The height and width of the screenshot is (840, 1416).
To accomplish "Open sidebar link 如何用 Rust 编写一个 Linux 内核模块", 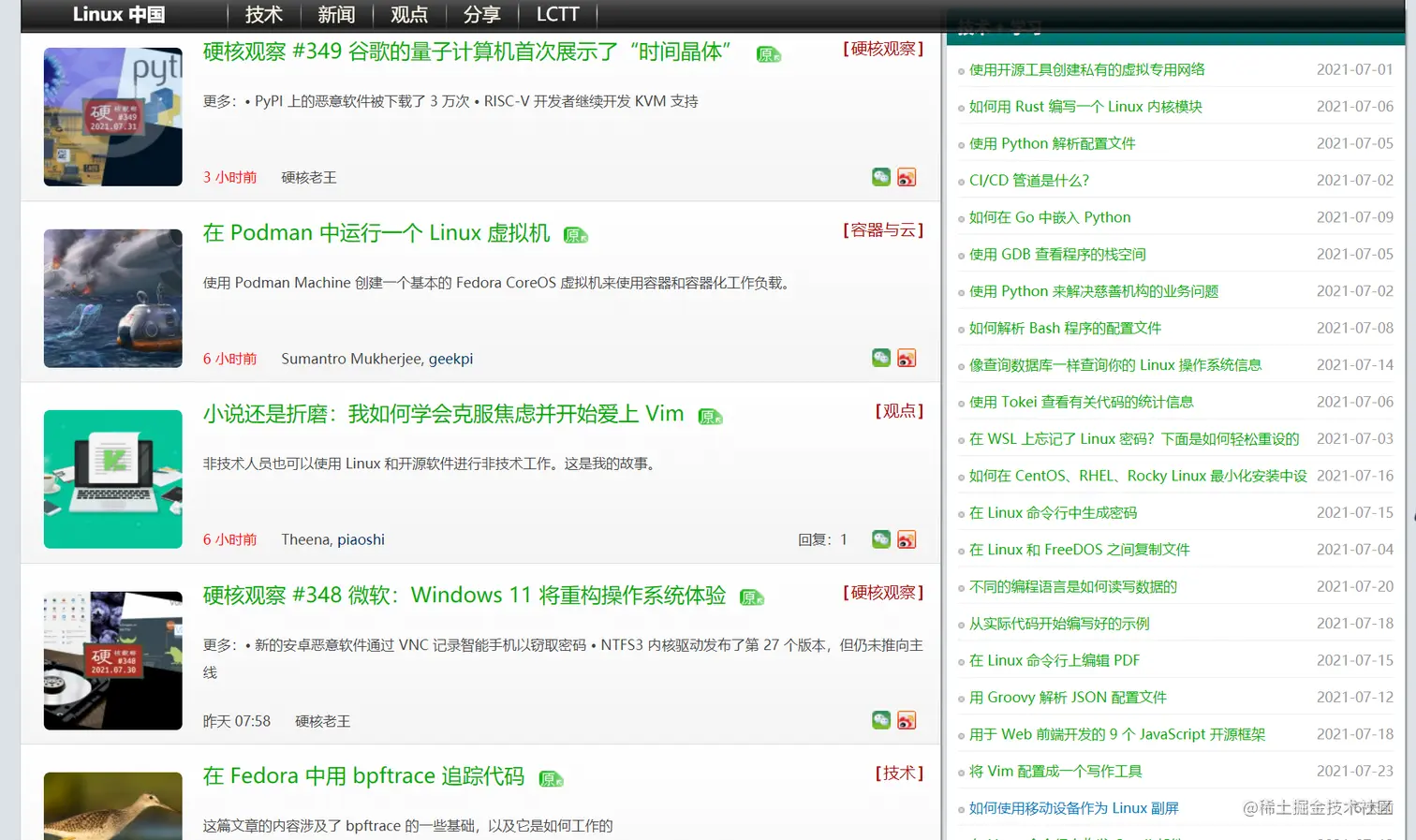I will pos(1085,107).
